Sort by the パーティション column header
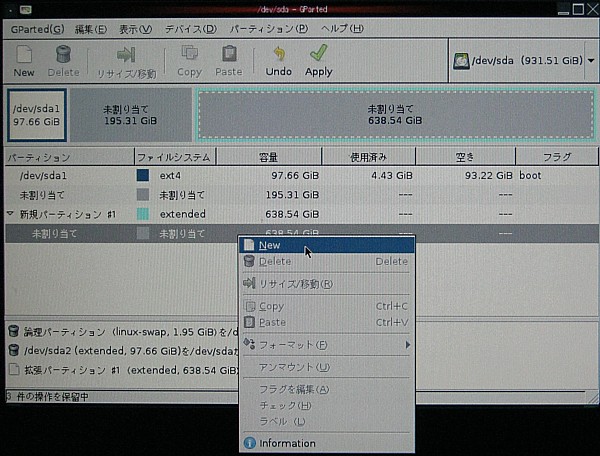The image size is (600, 456). coord(69,157)
